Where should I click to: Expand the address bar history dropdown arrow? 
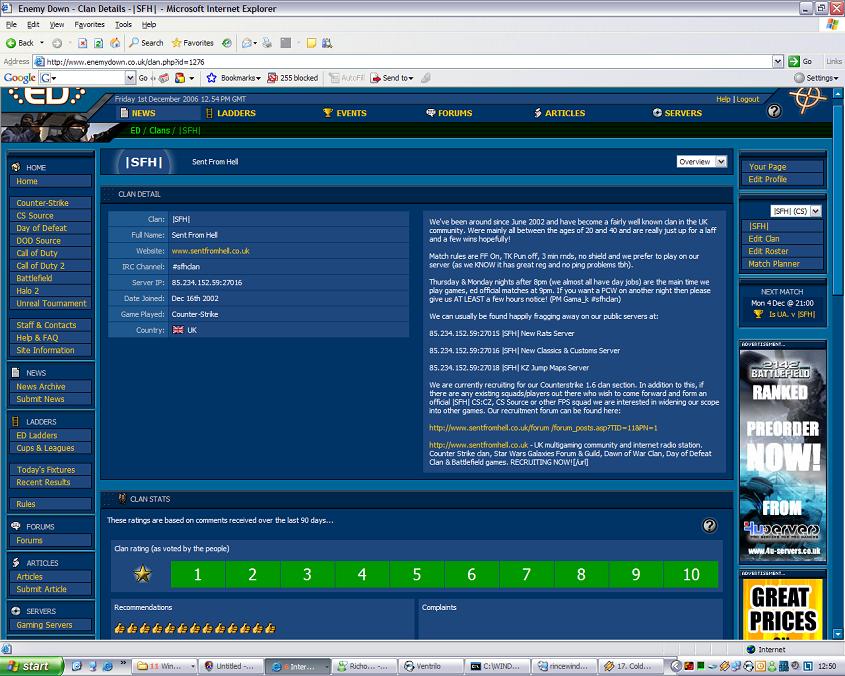(778, 61)
